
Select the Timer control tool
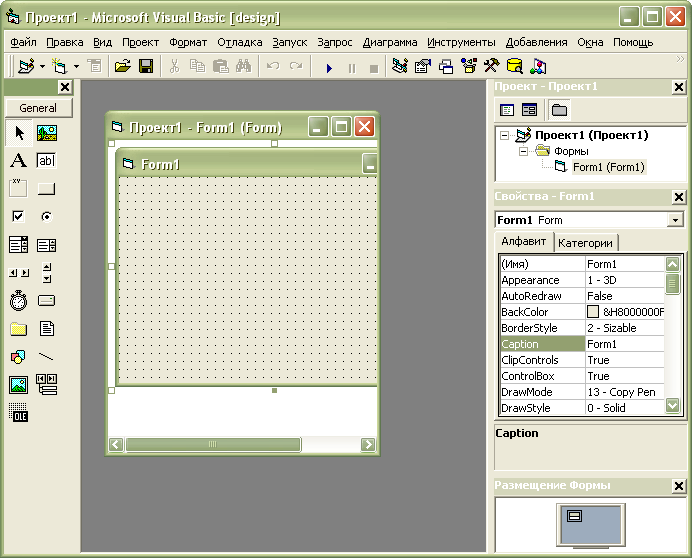[x=19, y=301]
